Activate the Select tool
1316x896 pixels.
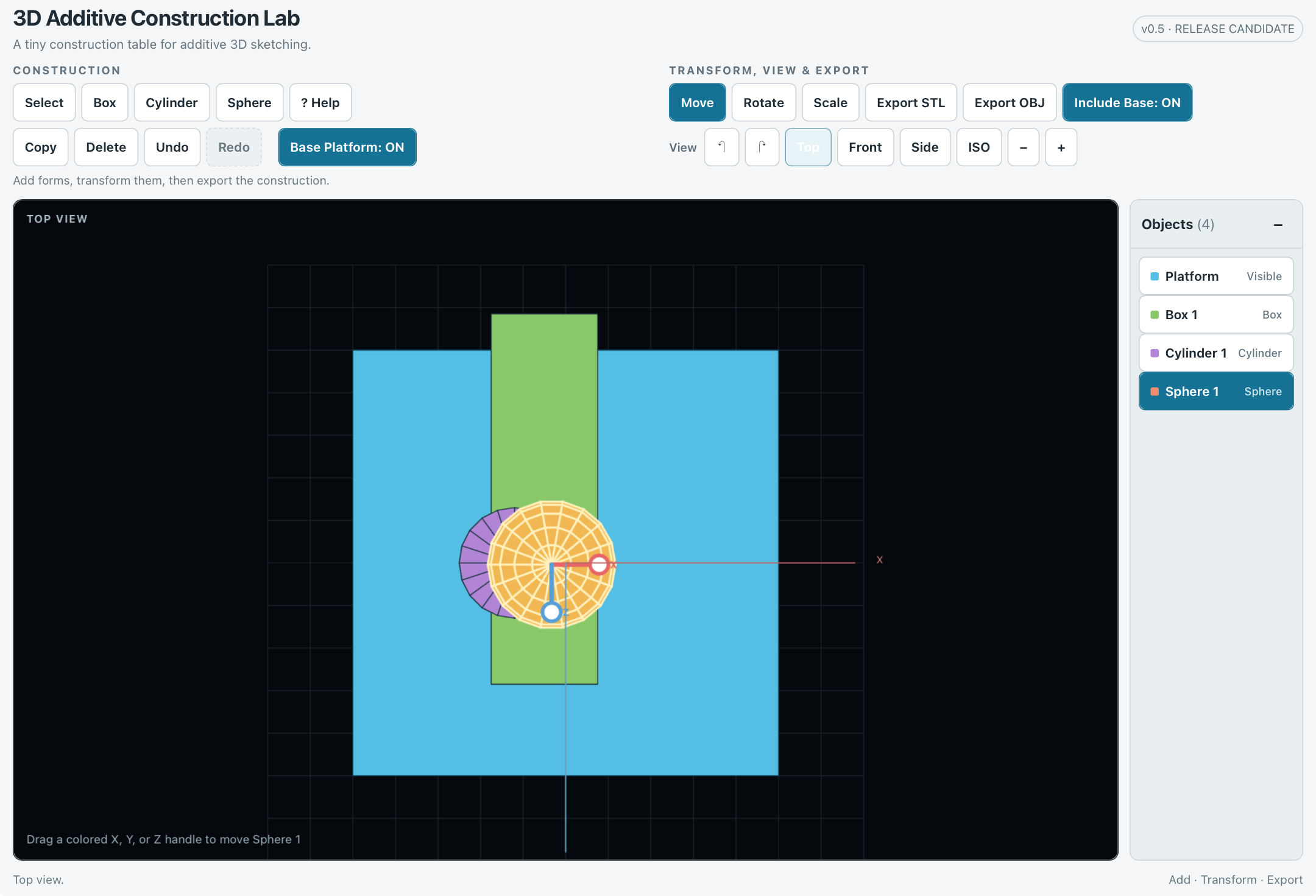click(44, 102)
